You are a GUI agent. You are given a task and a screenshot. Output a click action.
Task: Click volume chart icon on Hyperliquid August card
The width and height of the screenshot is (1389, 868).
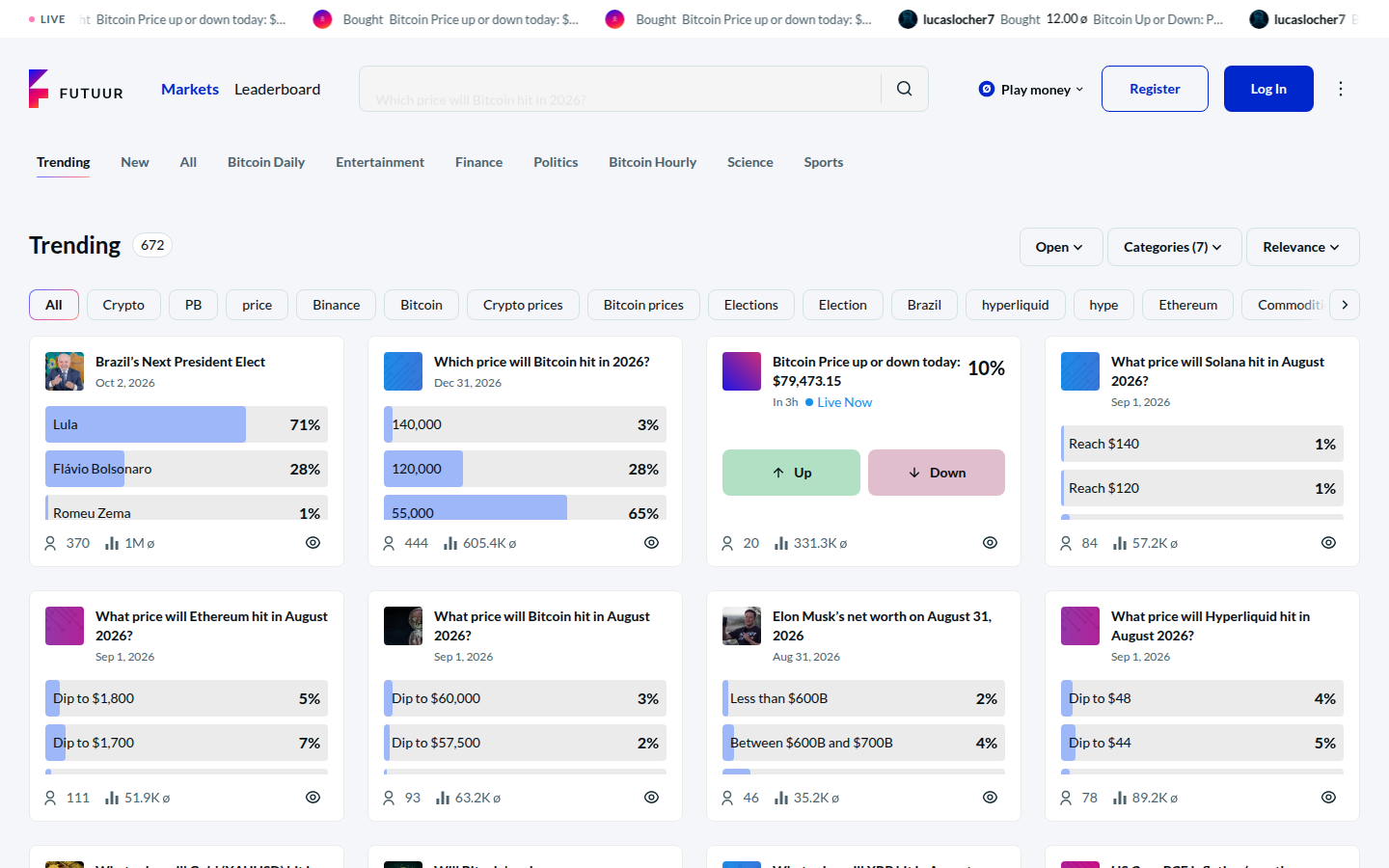[x=1120, y=798]
